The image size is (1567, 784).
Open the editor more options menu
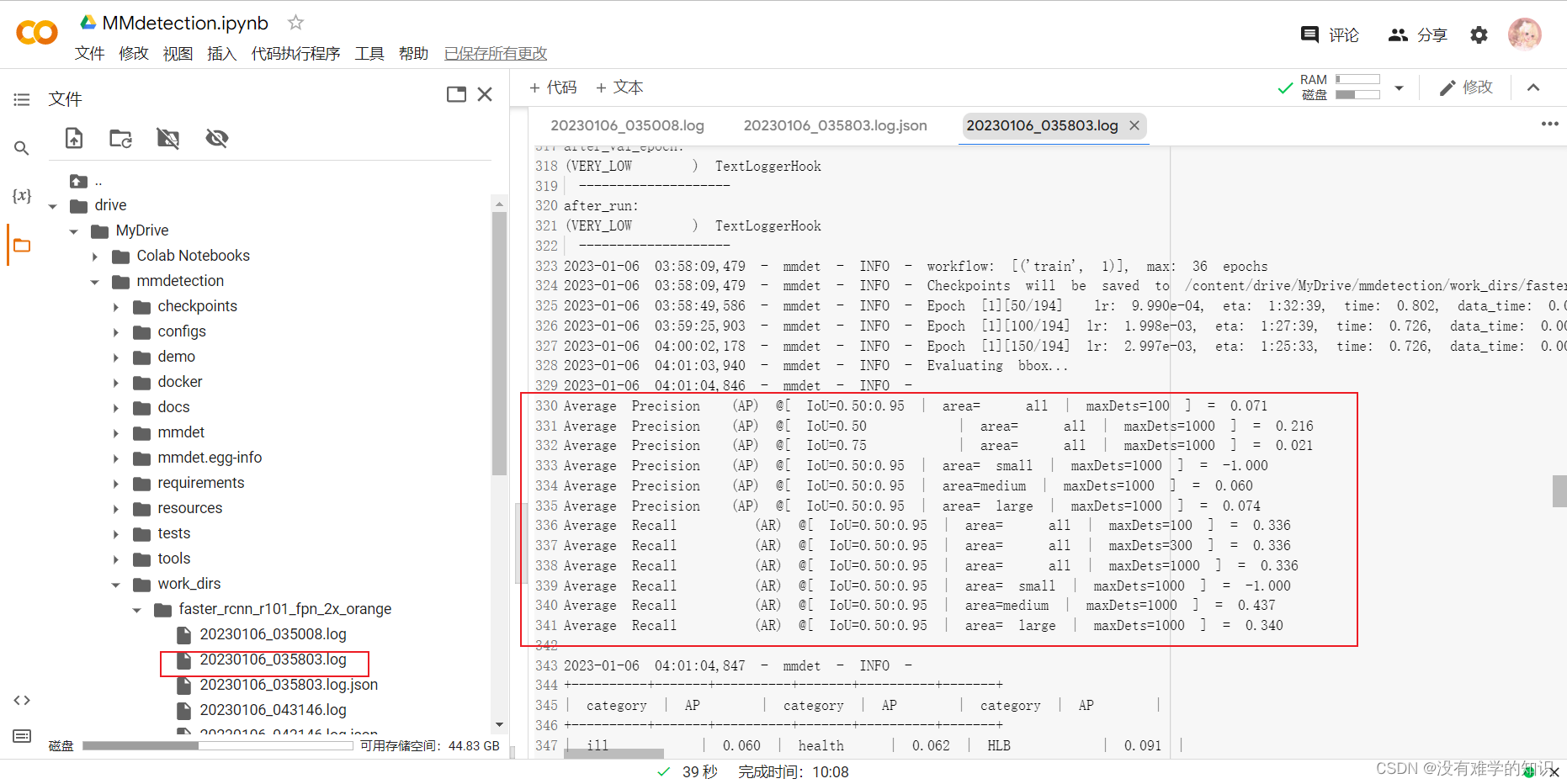(1549, 124)
